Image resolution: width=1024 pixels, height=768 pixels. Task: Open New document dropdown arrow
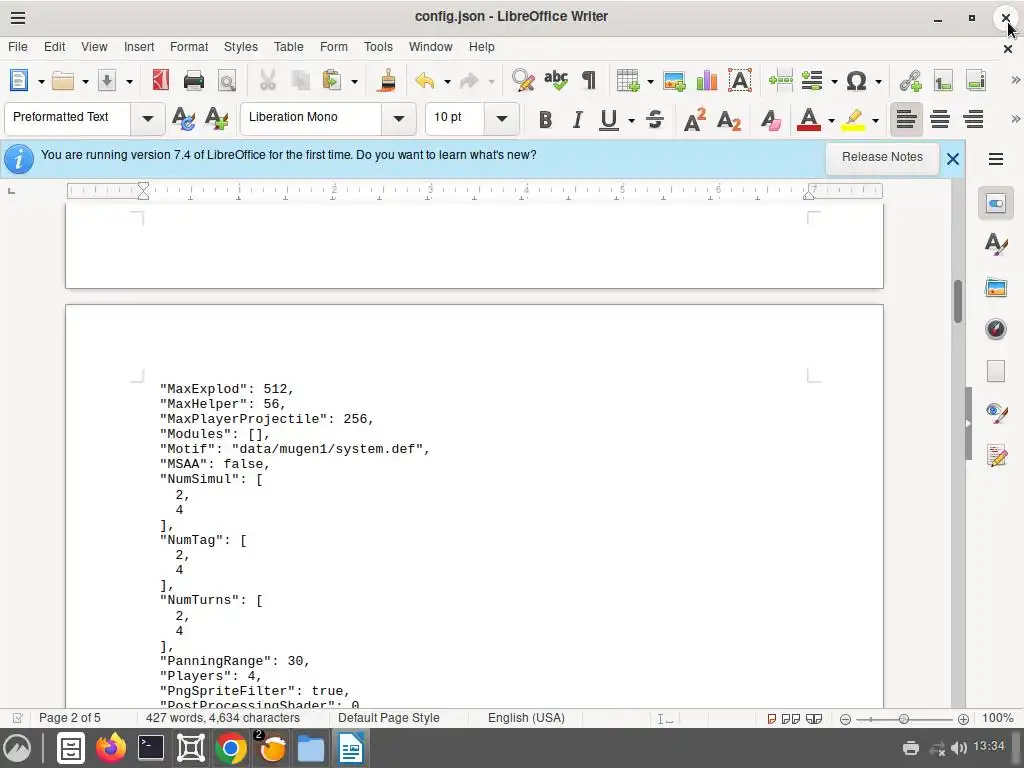coord(41,82)
